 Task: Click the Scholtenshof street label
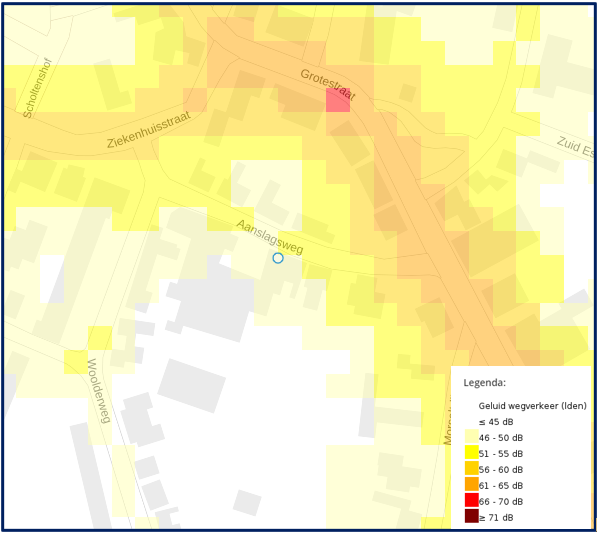[x=37, y=88]
